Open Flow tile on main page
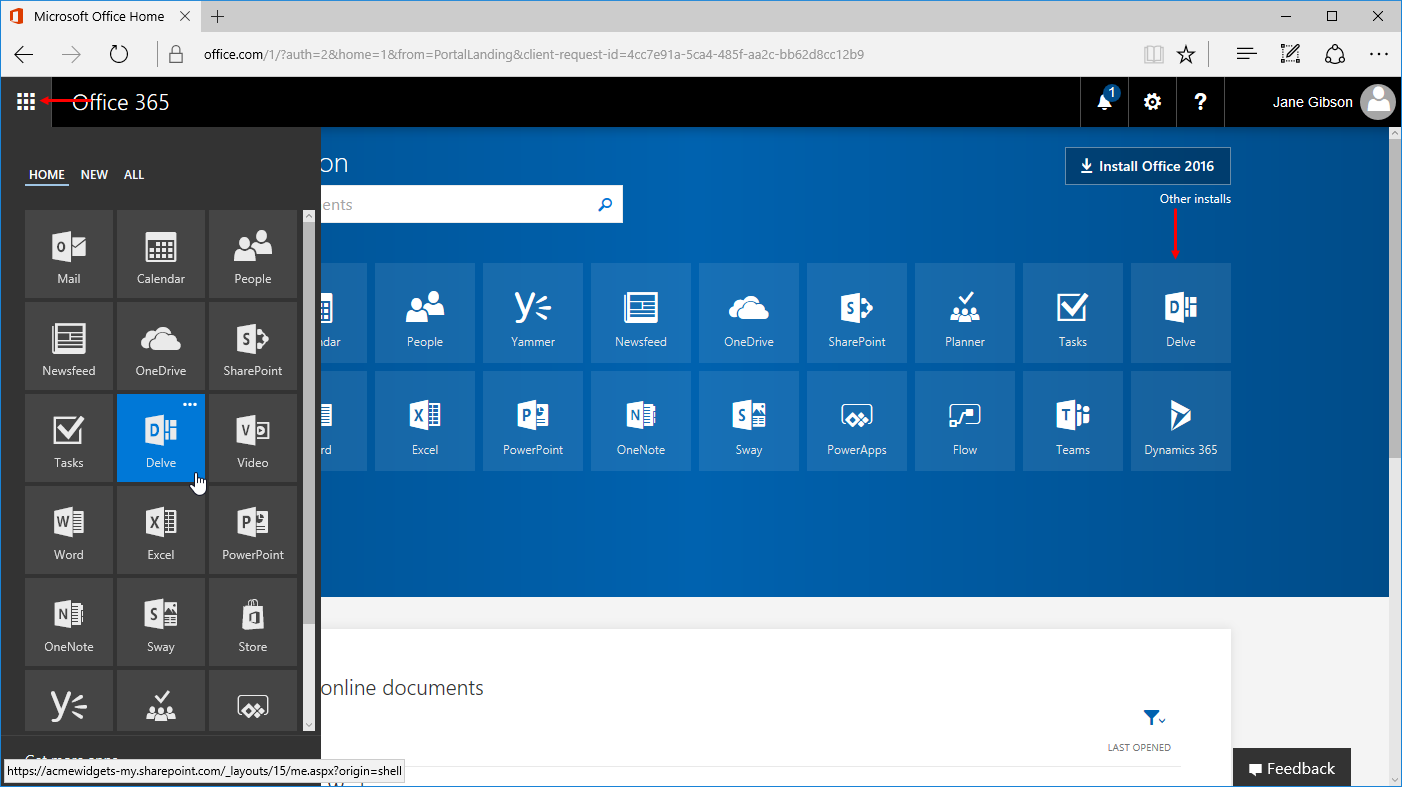 click(965, 421)
